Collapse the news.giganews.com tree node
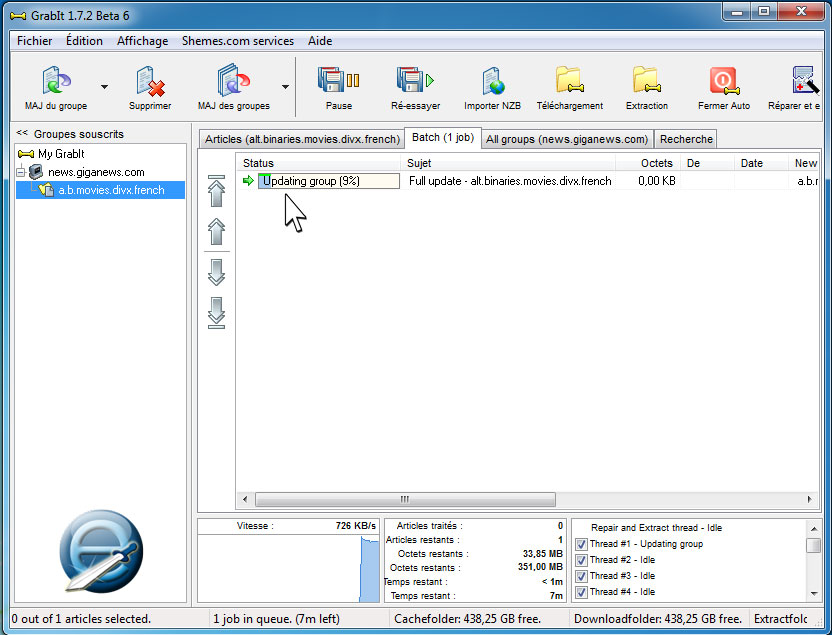This screenshot has width=832, height=635. [x=21, y=172]
